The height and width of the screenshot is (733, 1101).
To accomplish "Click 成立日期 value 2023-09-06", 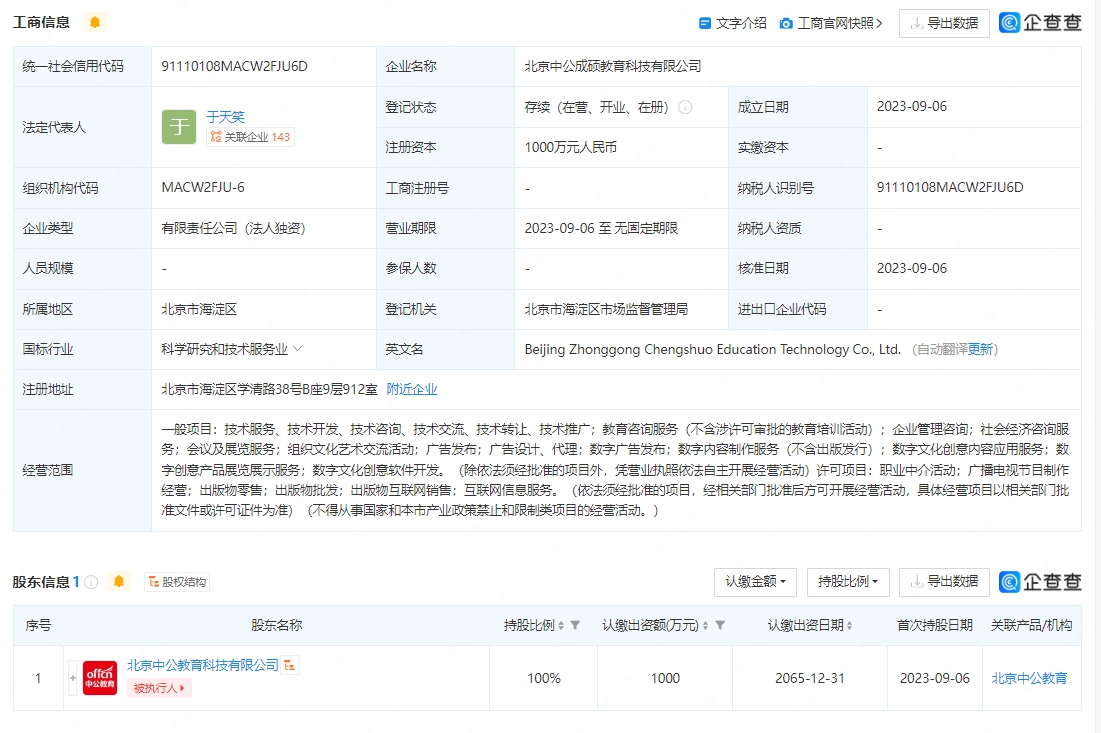I will coord(911,107).
